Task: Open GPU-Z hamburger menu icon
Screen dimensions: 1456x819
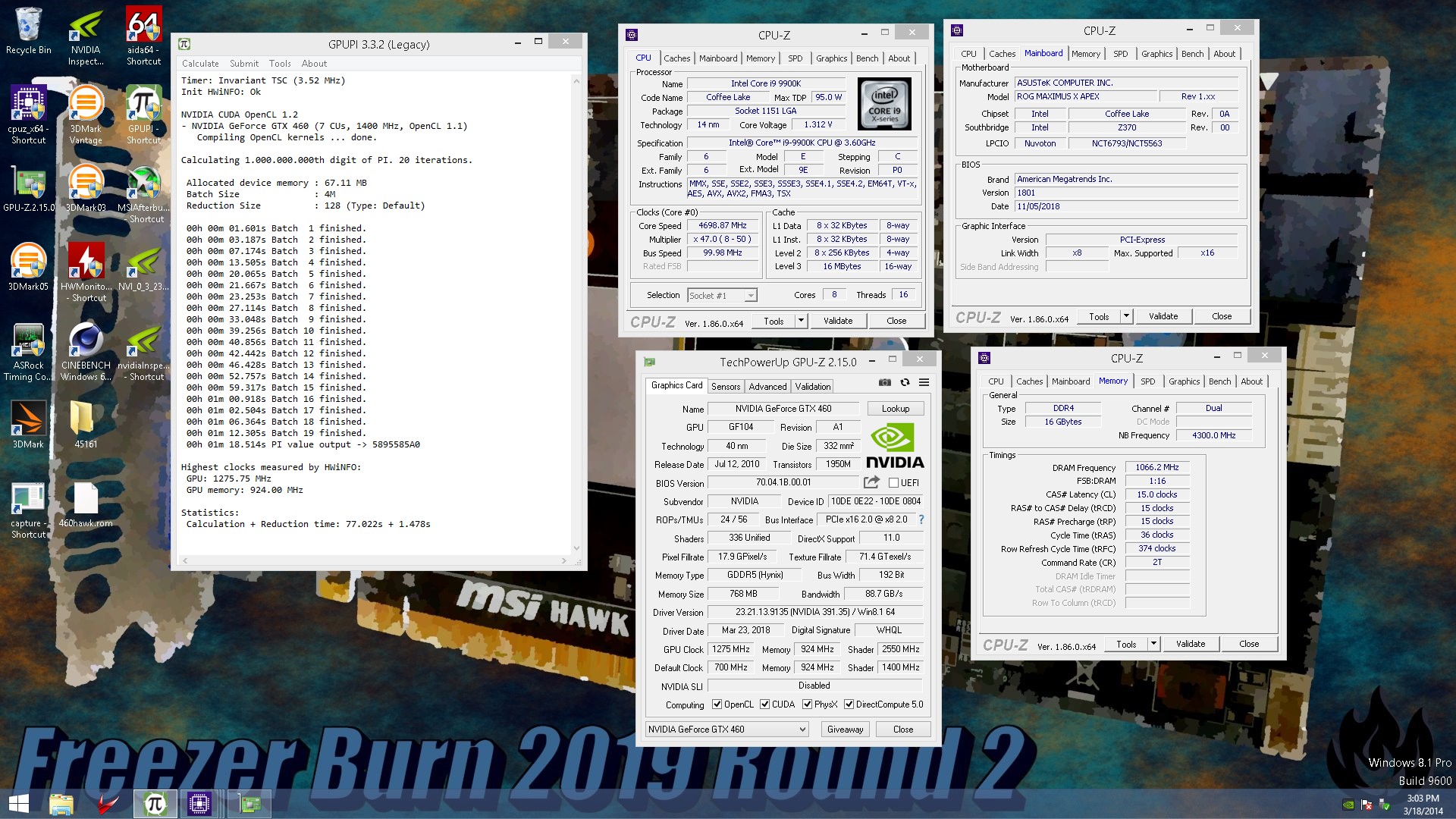Action: pyautogui.click(x=924, y=382)
